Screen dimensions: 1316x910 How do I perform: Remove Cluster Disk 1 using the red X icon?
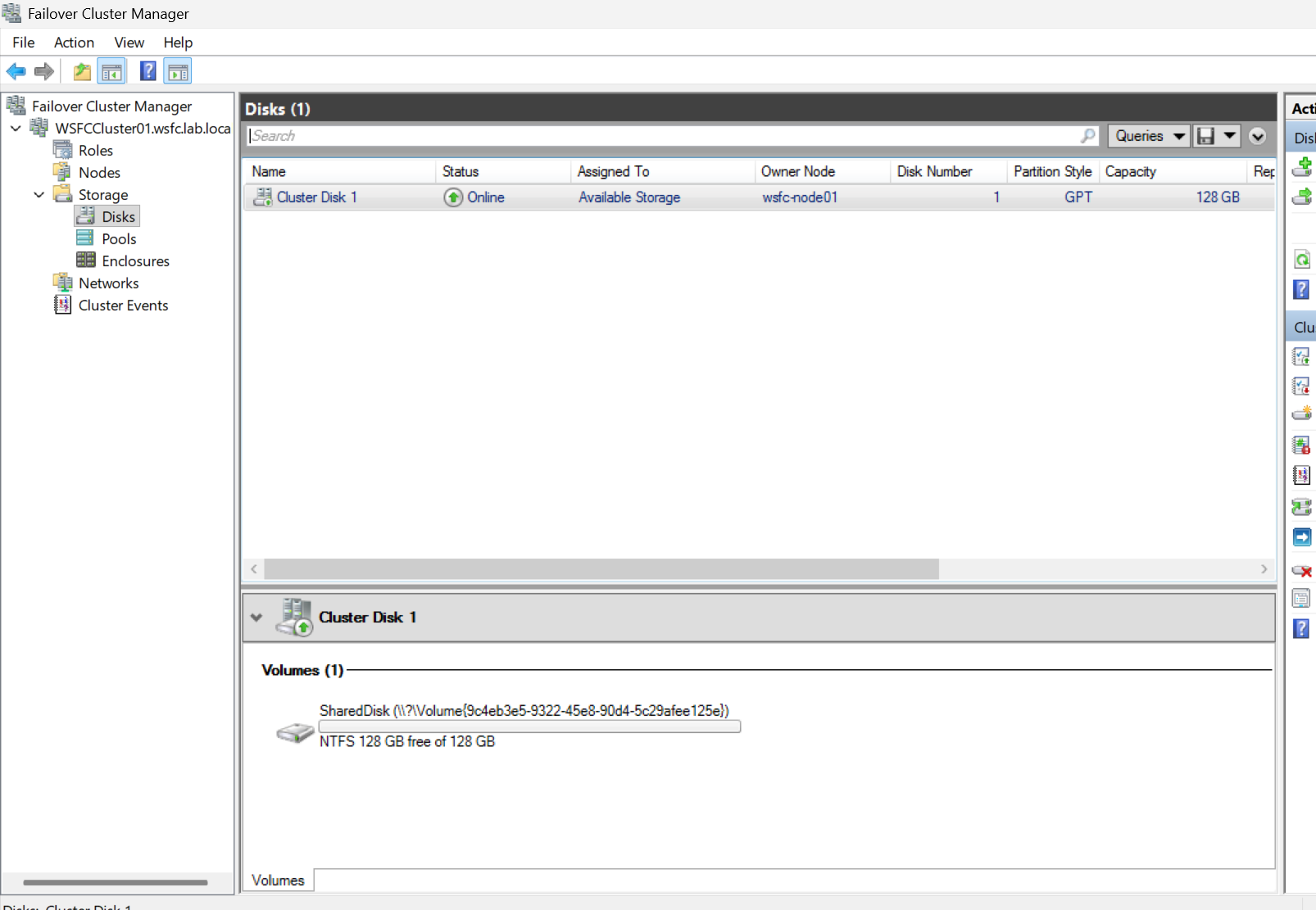click(1302, 571)
